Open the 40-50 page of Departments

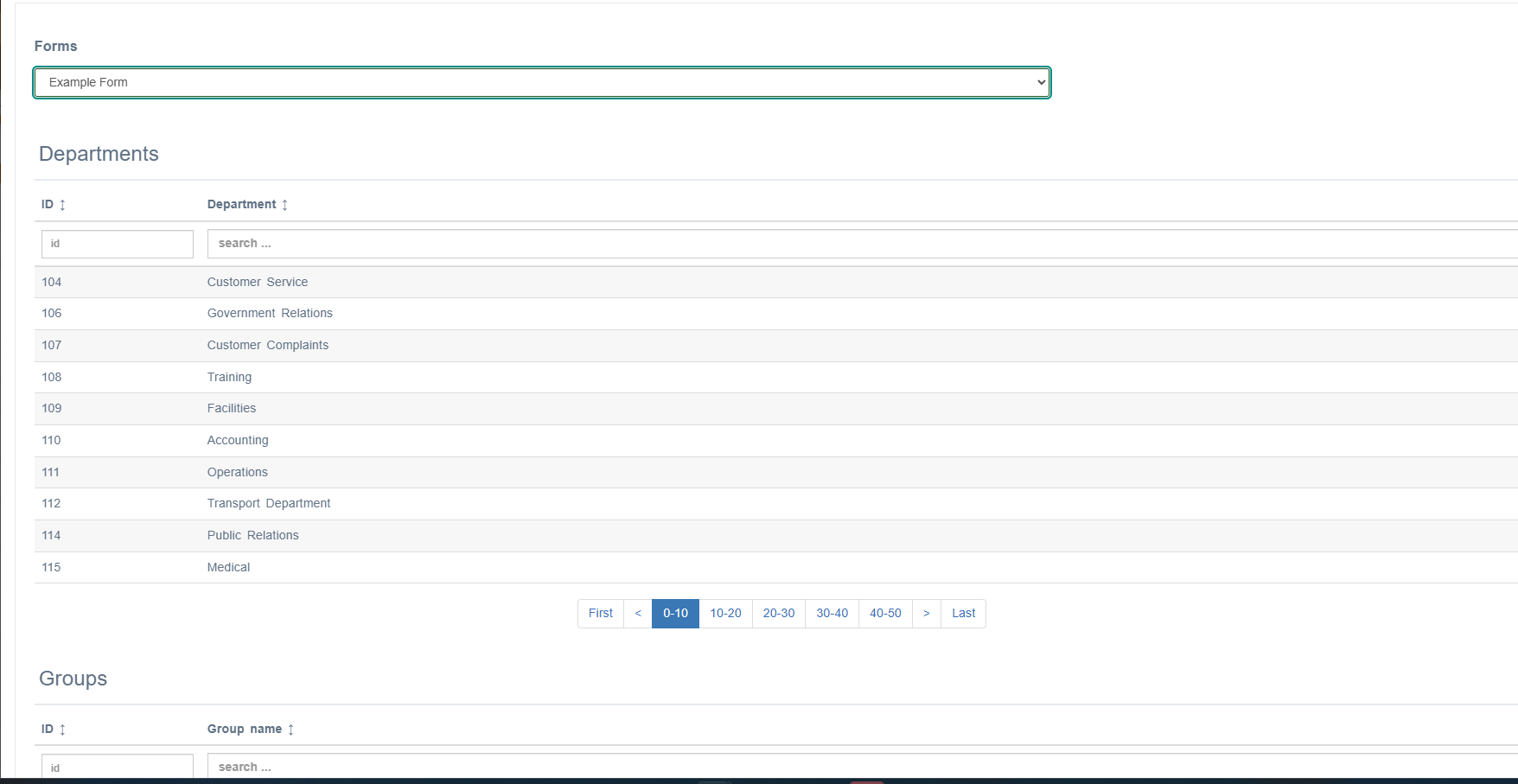(885, 614)
